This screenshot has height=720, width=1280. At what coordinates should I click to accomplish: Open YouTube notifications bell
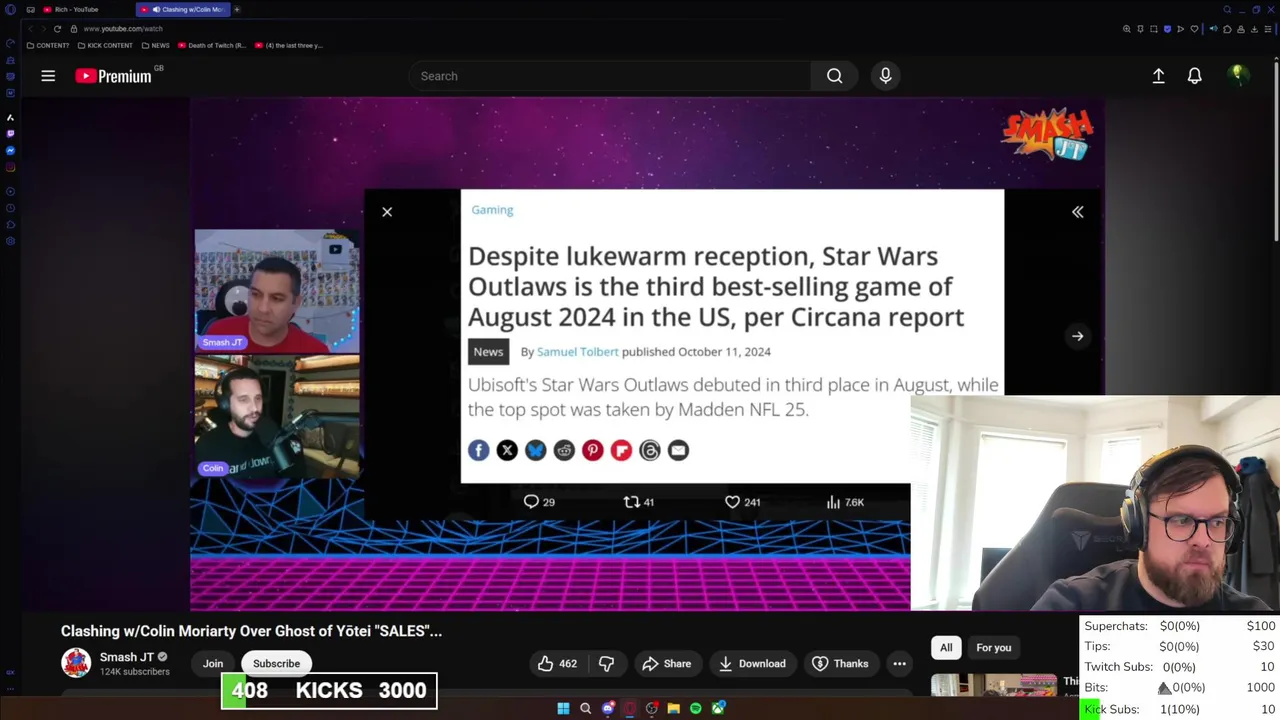(x=1194, y=76)
